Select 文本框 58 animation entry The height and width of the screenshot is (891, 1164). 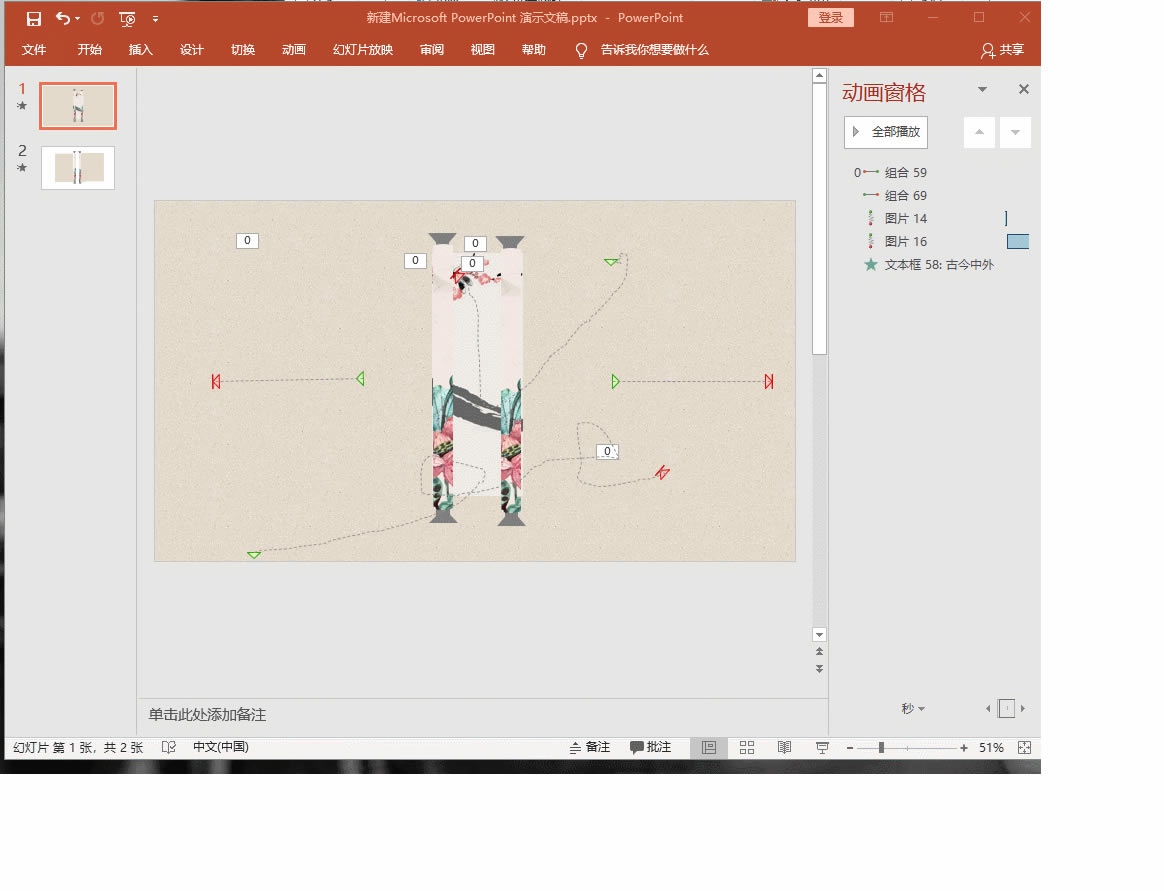[938, 265]
